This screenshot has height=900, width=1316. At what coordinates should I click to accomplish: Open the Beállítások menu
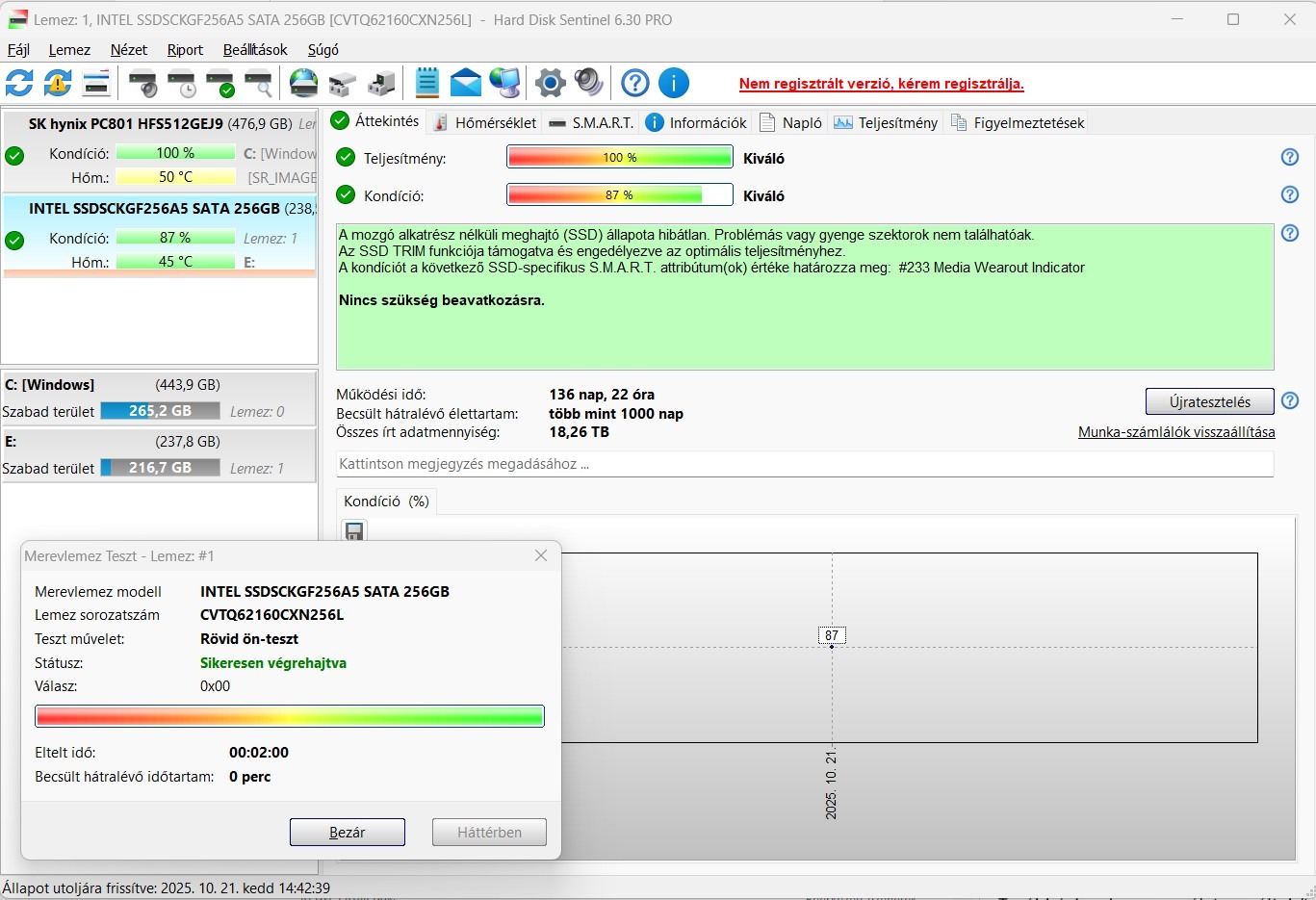point(255,50)
